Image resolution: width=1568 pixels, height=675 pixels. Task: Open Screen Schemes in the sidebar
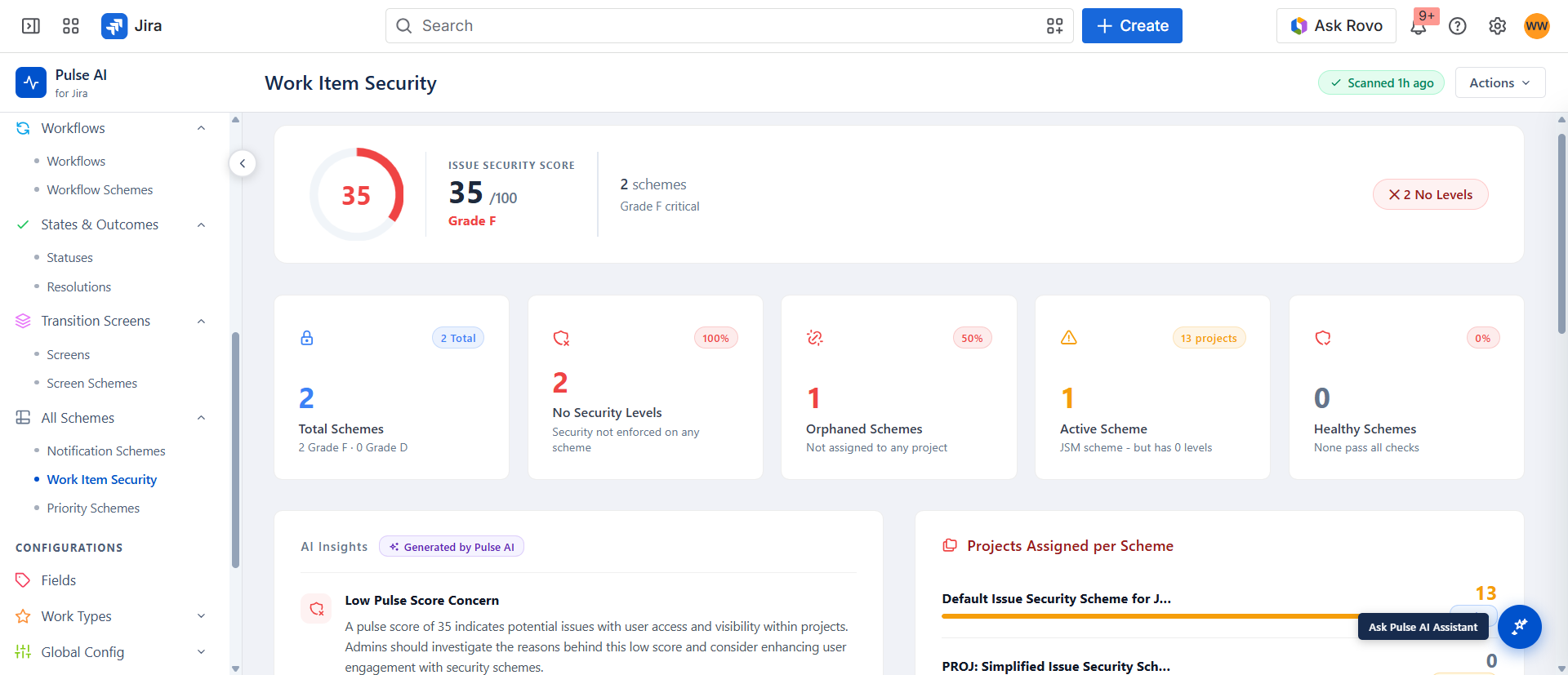click(x=91, y=383)
